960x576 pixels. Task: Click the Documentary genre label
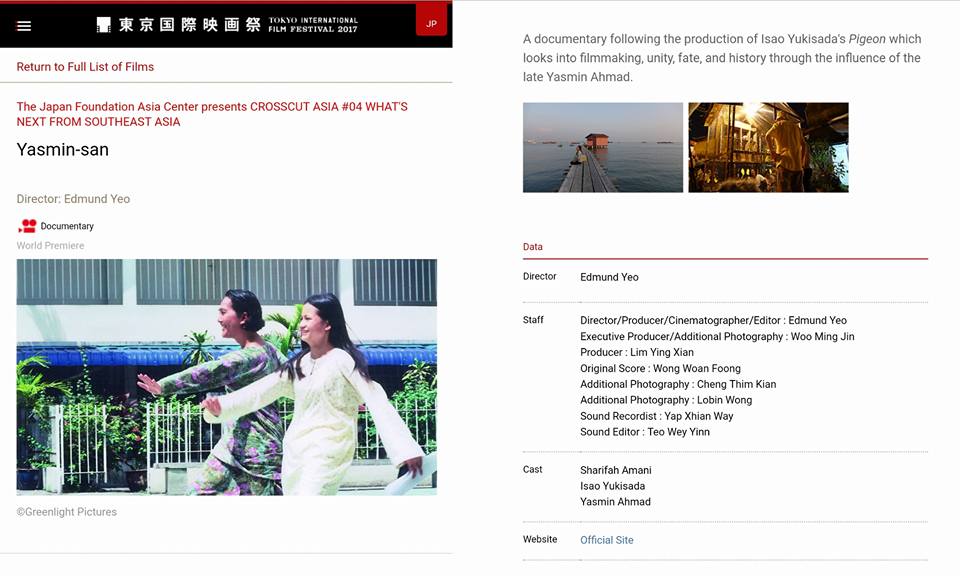click(x=67, y=226)
